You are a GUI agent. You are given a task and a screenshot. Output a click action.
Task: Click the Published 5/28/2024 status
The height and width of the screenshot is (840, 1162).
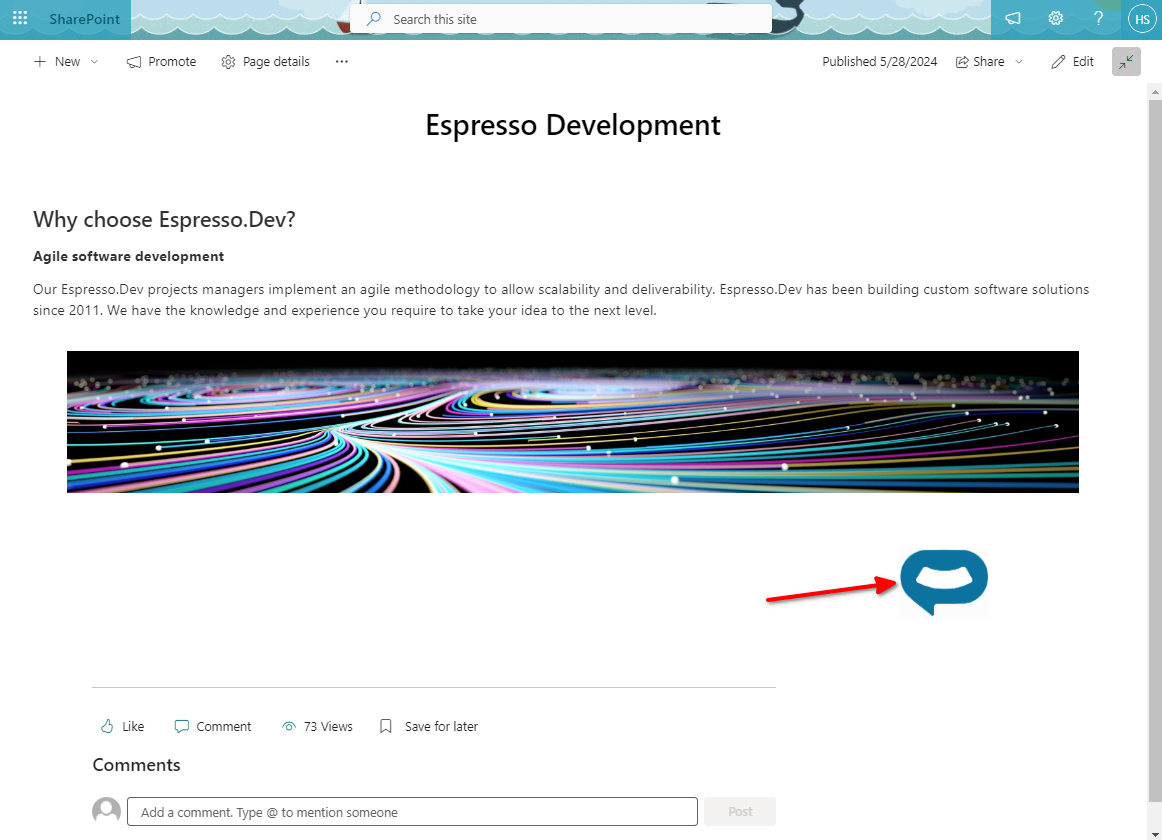tap(880, 62)
